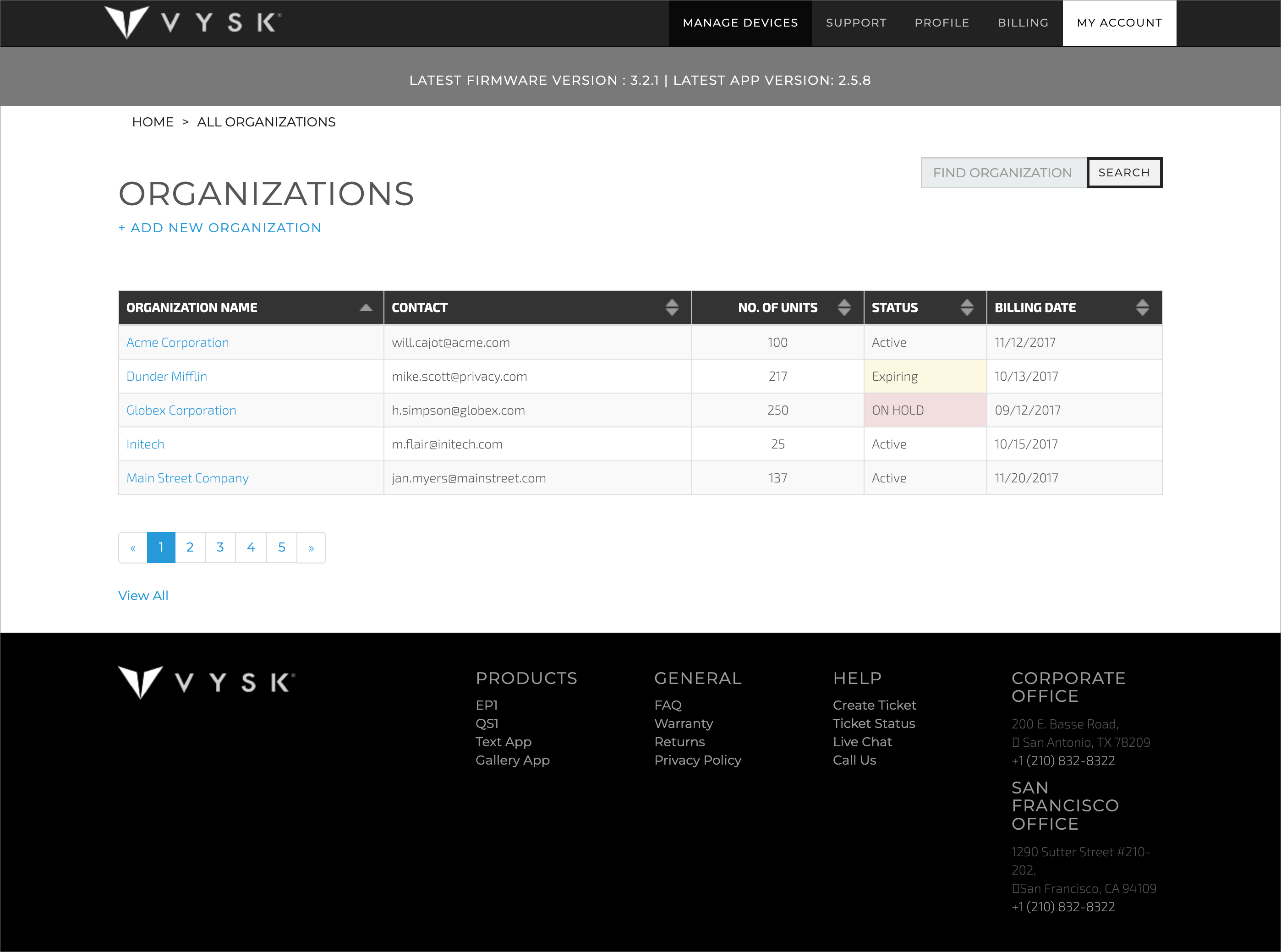Sort the Contact column

671,308
